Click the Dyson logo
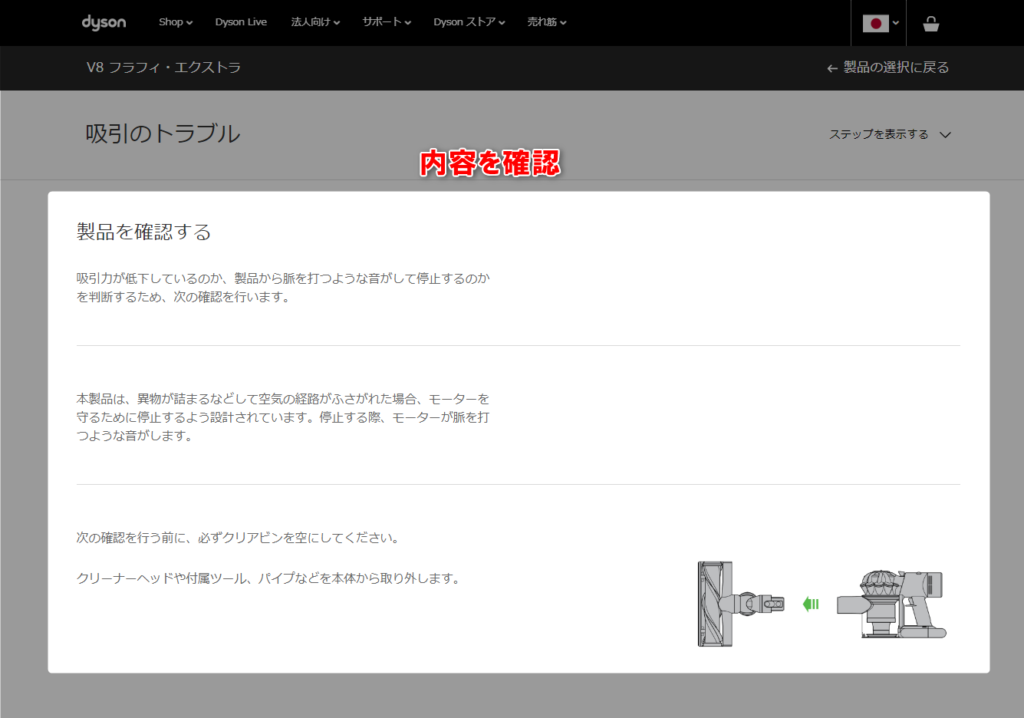Screen dimensions: 1024x718 (x=103, y=22)
